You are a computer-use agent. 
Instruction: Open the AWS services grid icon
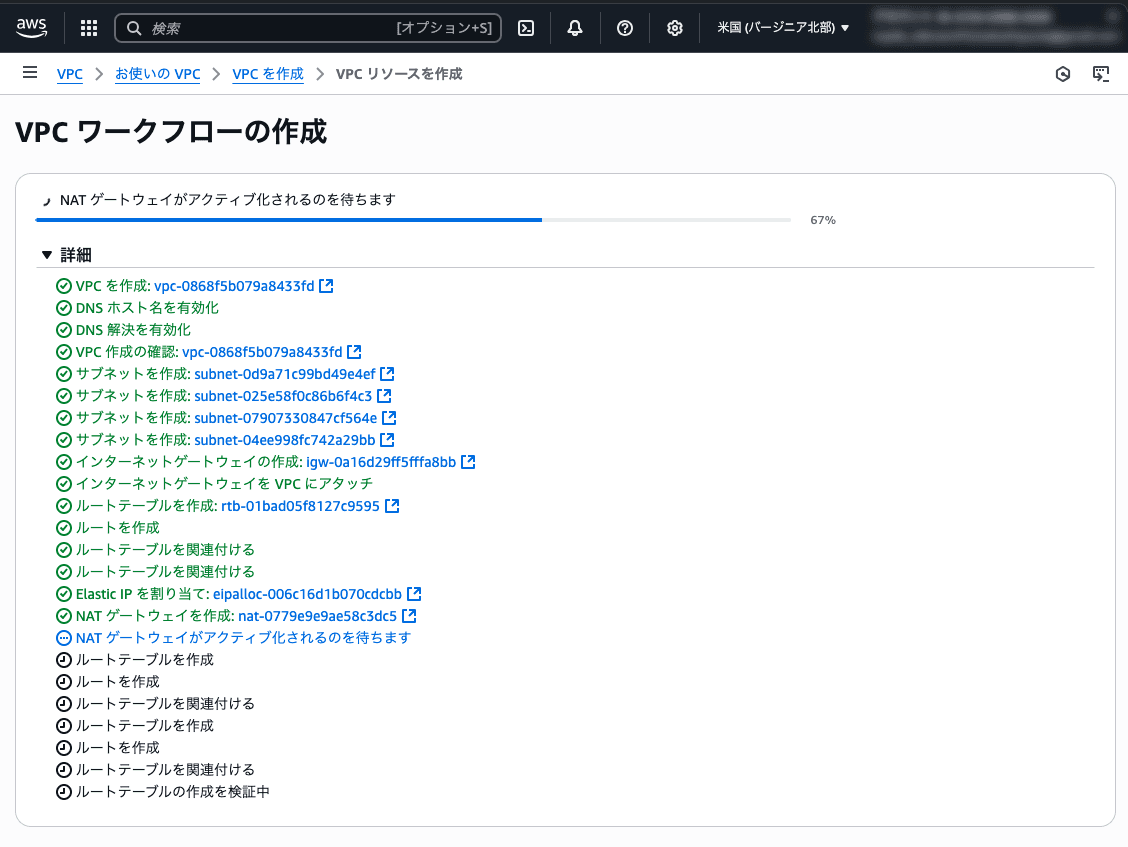point(88,27)
